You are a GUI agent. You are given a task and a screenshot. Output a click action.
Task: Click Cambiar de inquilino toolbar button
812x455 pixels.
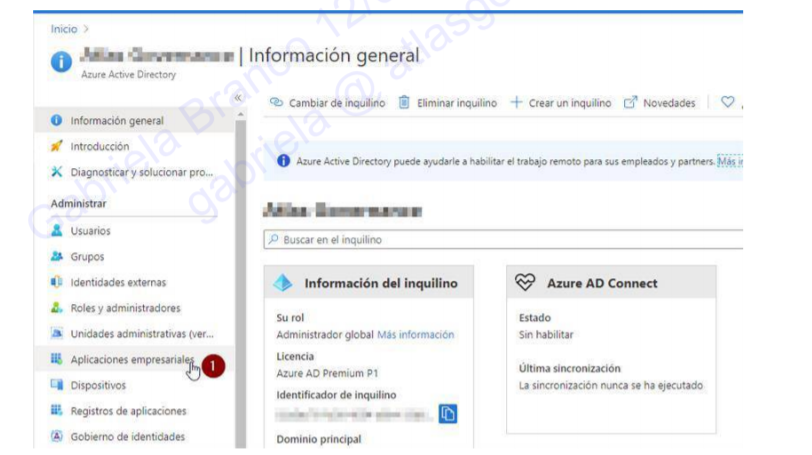[x=327, y=103]
